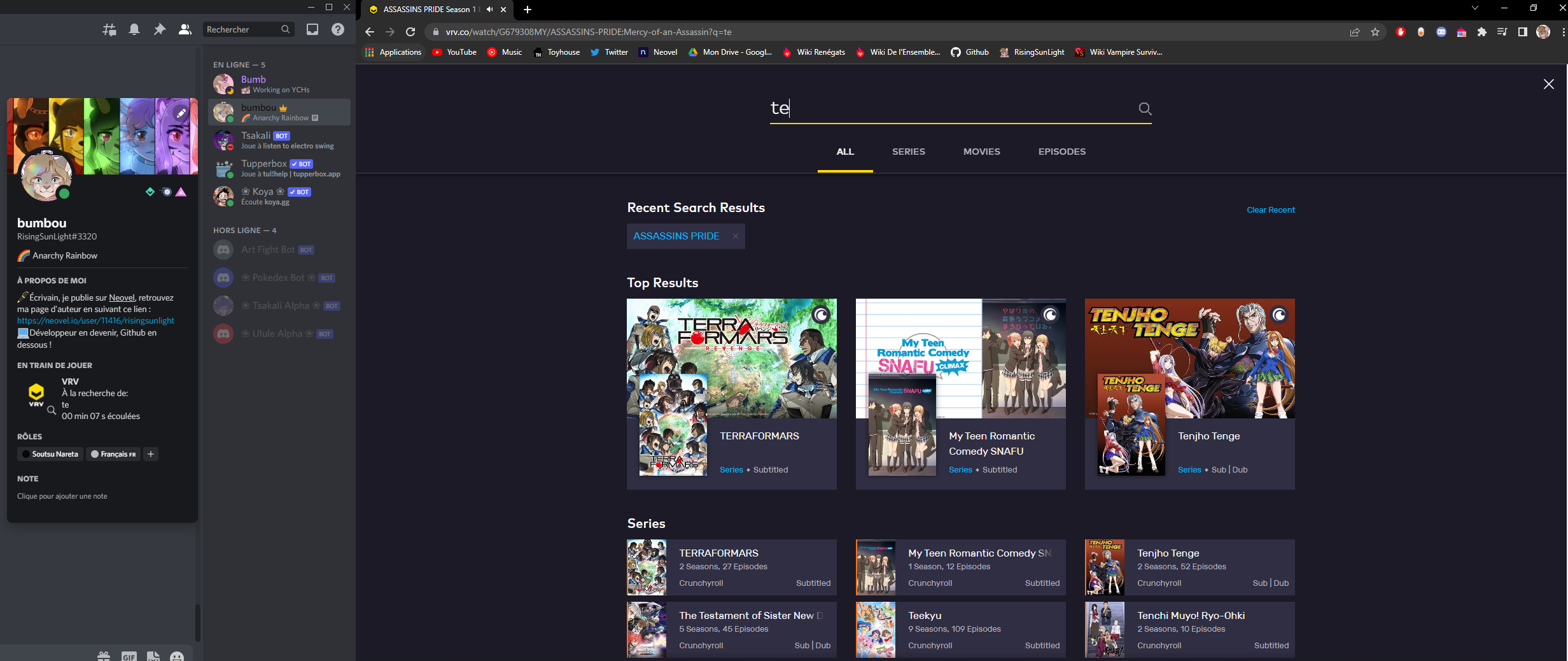Open the GIF picker in the message bar
The width and height of the screenshot is (1568, 661).
click(129, 656)
